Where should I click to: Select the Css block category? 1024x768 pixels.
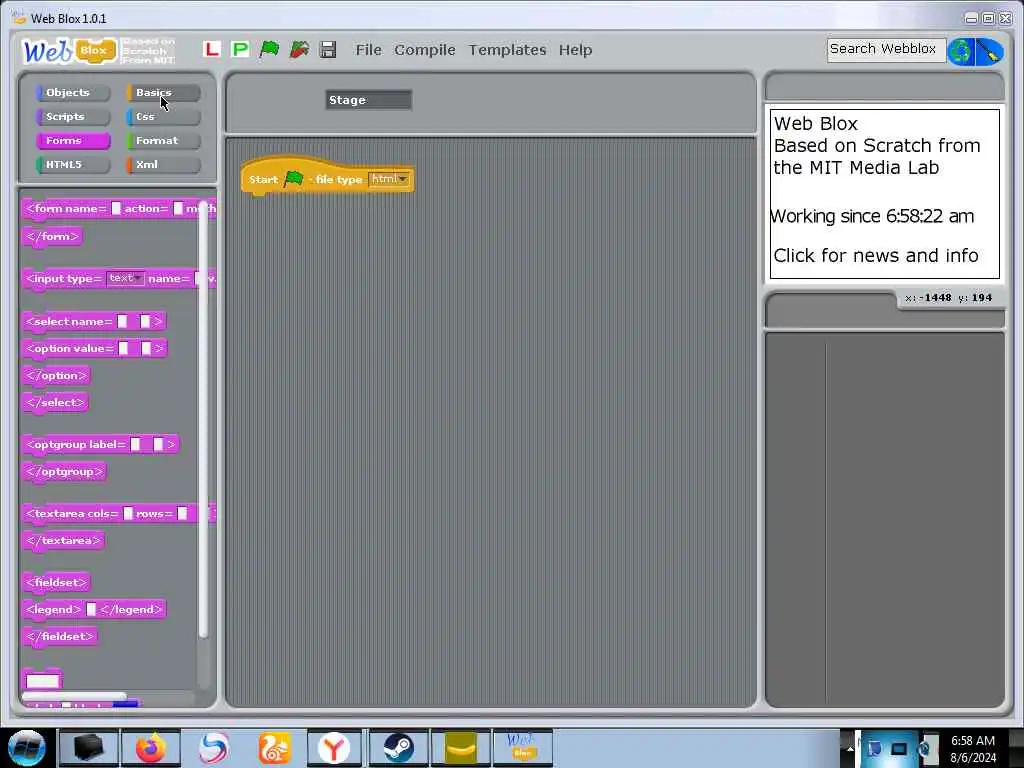[163, 117]
